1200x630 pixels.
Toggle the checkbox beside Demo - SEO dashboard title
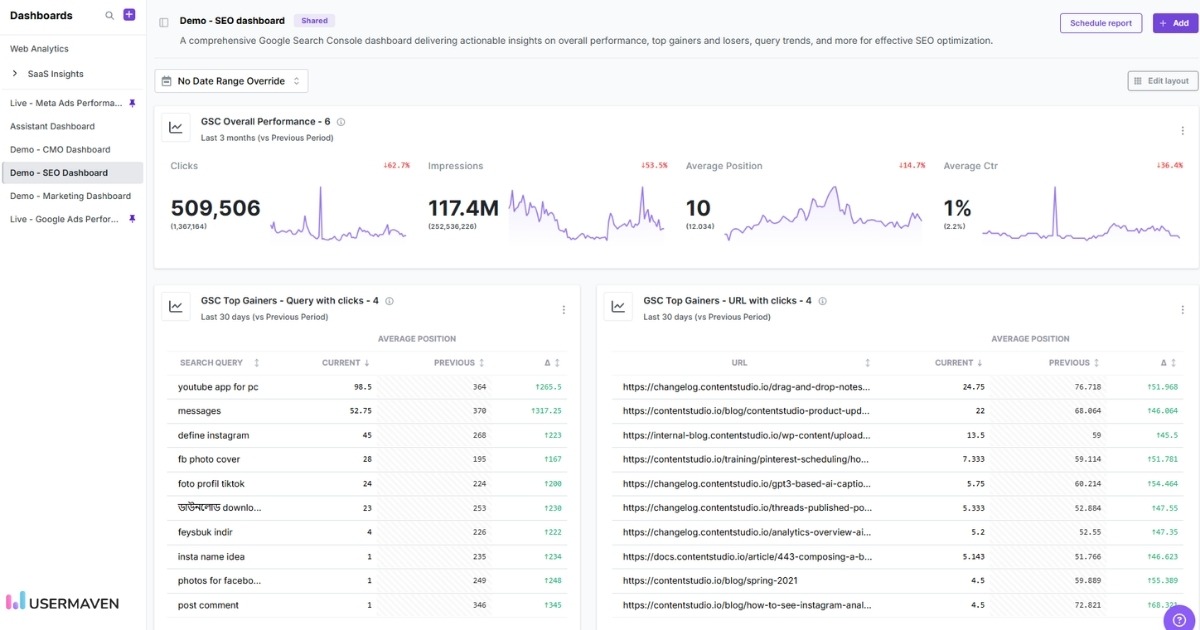pos(163,20)
